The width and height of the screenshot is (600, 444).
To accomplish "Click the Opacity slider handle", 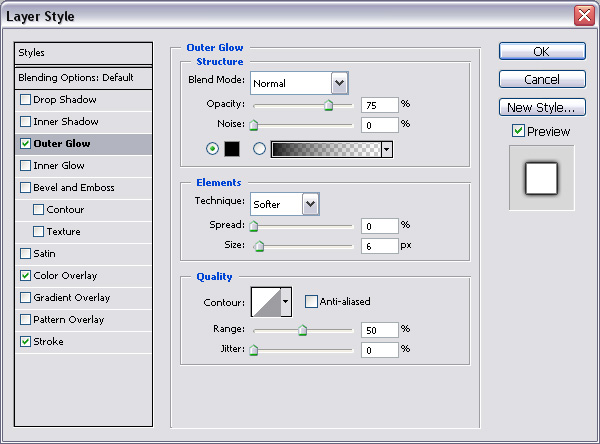I will (x=328, y=104).
